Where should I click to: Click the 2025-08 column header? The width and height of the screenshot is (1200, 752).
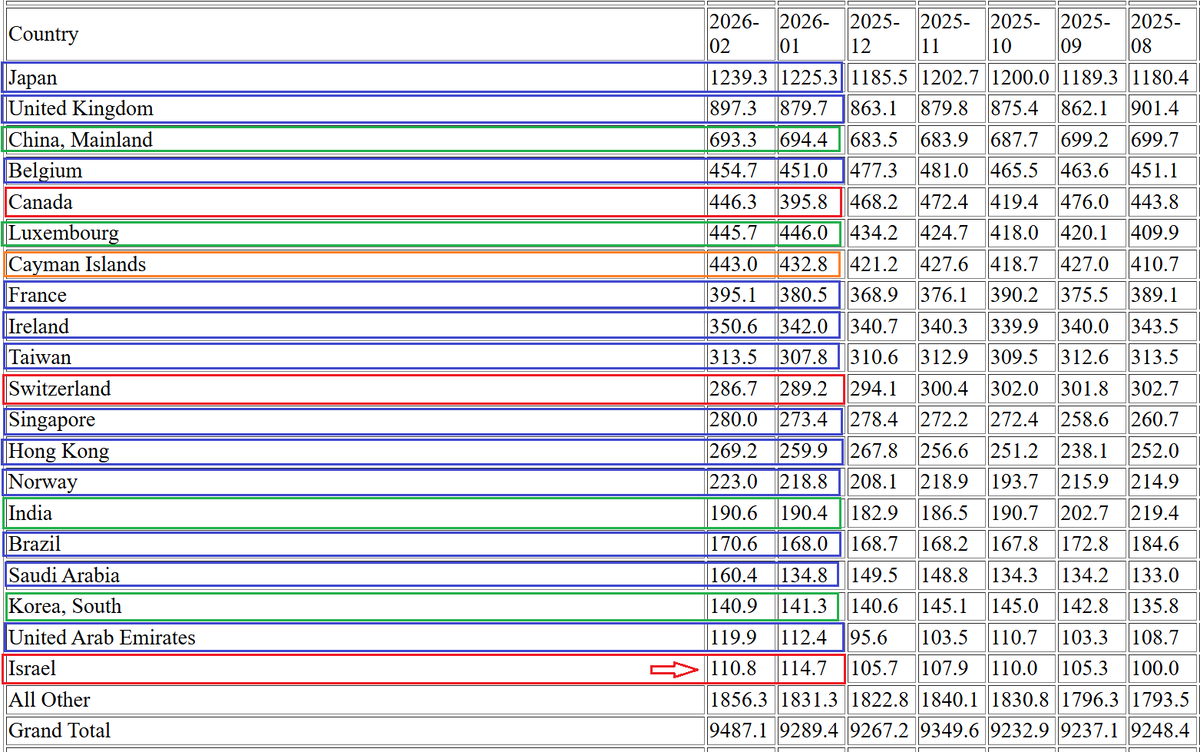pyautogui.click(x=1161, y=34)
